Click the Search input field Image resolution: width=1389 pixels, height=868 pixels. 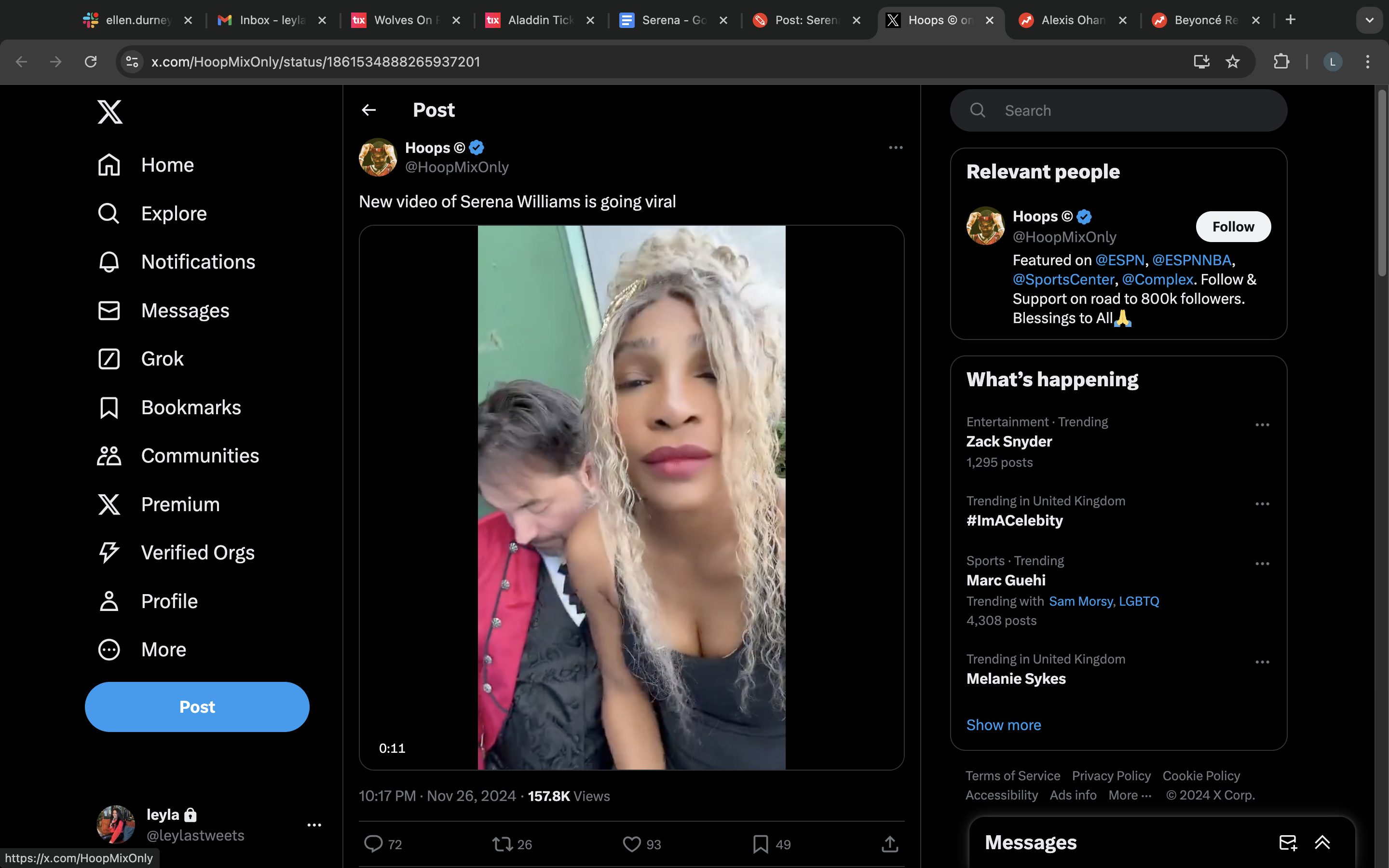tap(1118, 110)
